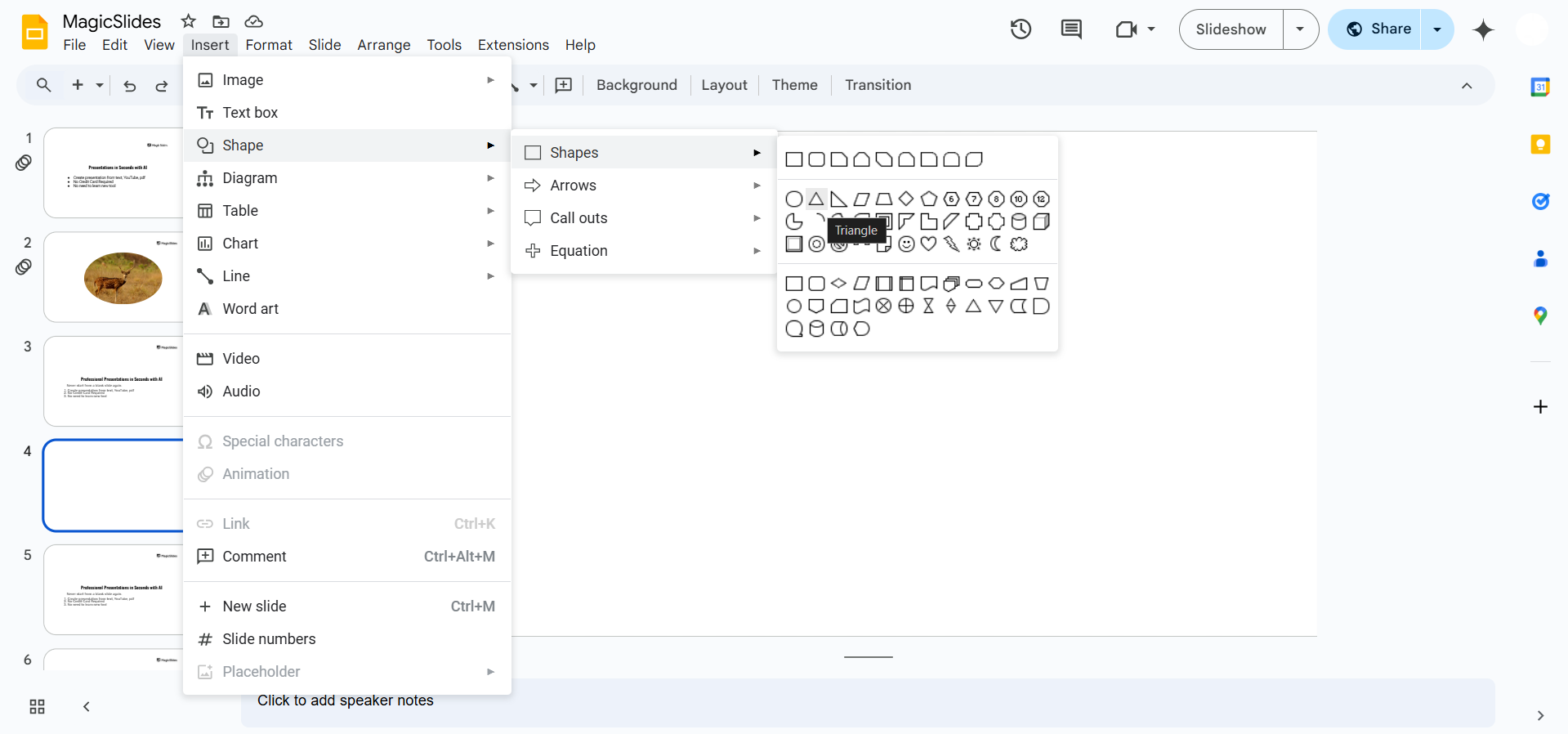Expand the Slideshow options dropdown

[x=1300, y=29]
